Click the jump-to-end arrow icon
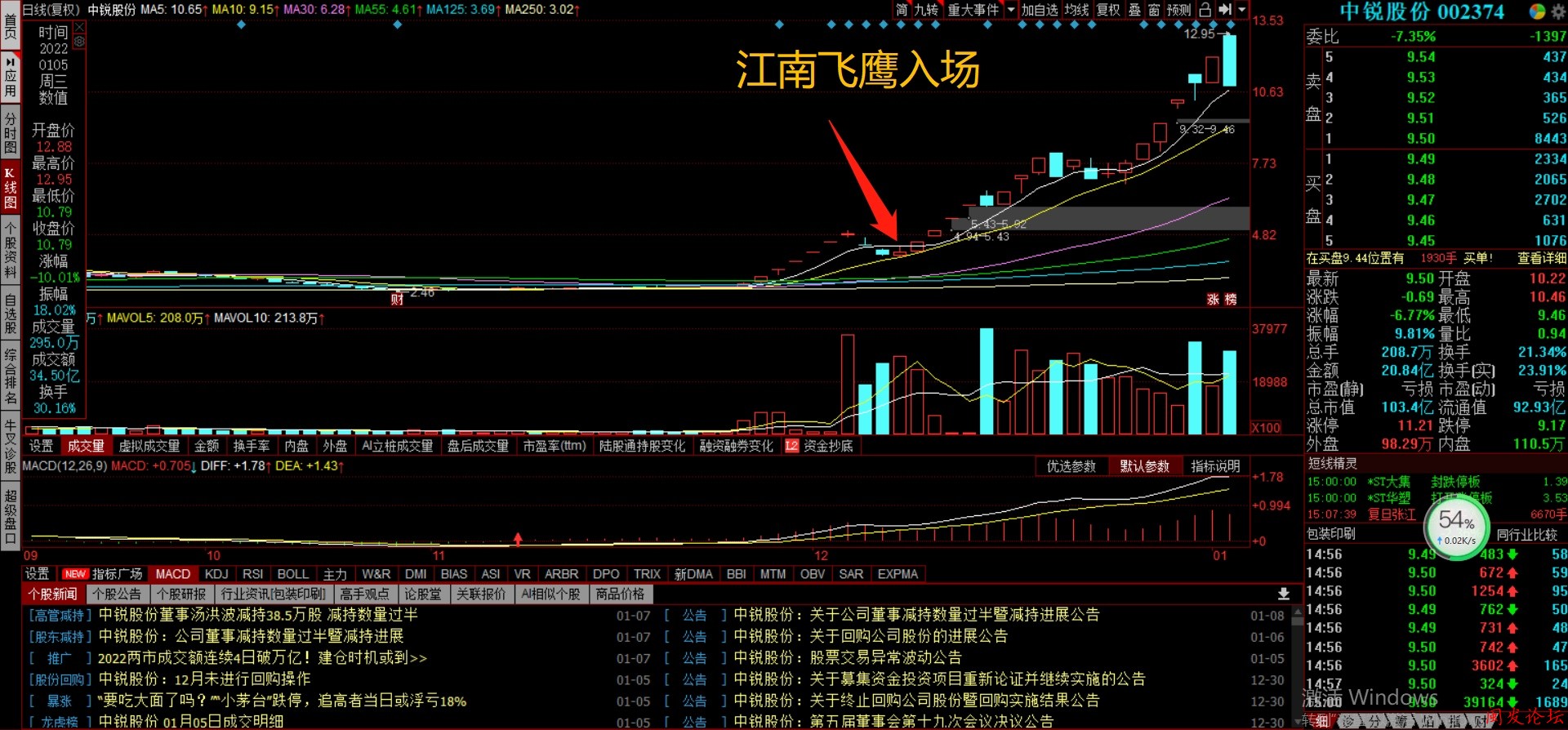This screenshot has width=1568, height=730. pyautogui.click(x=1224, y=10)
